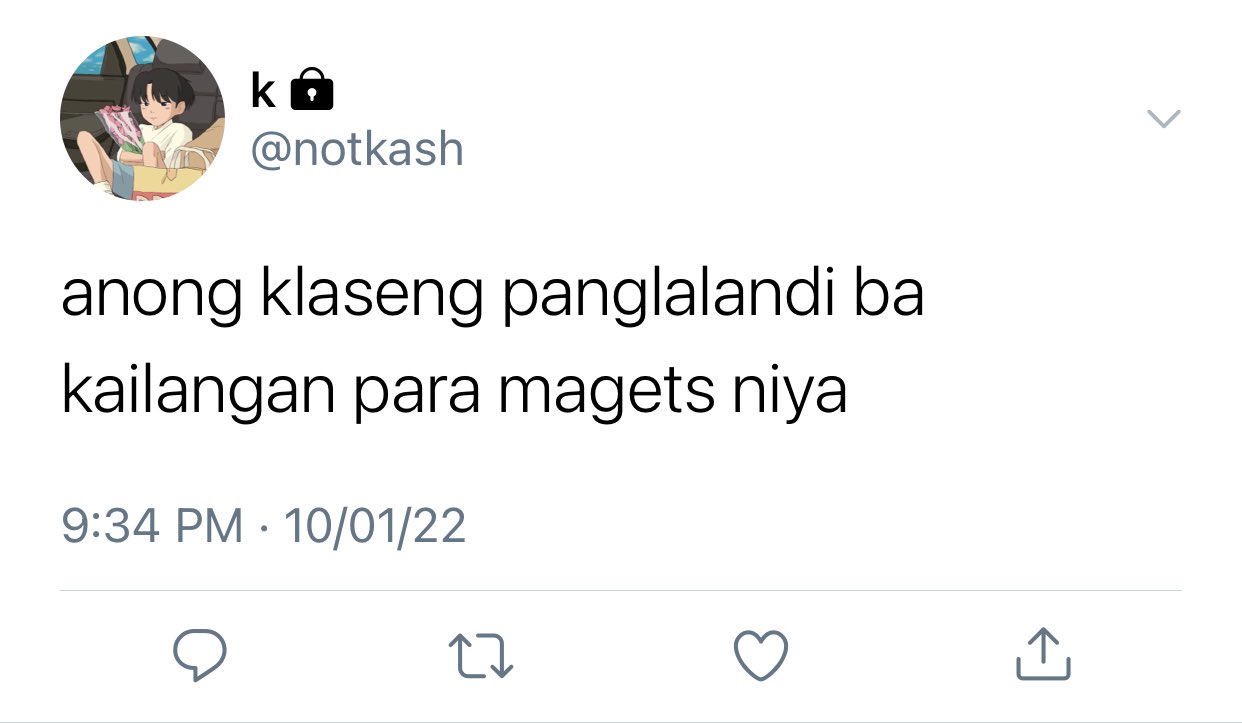Click the display name k
The image size is (1242, 723).
(x=263, y=90)
